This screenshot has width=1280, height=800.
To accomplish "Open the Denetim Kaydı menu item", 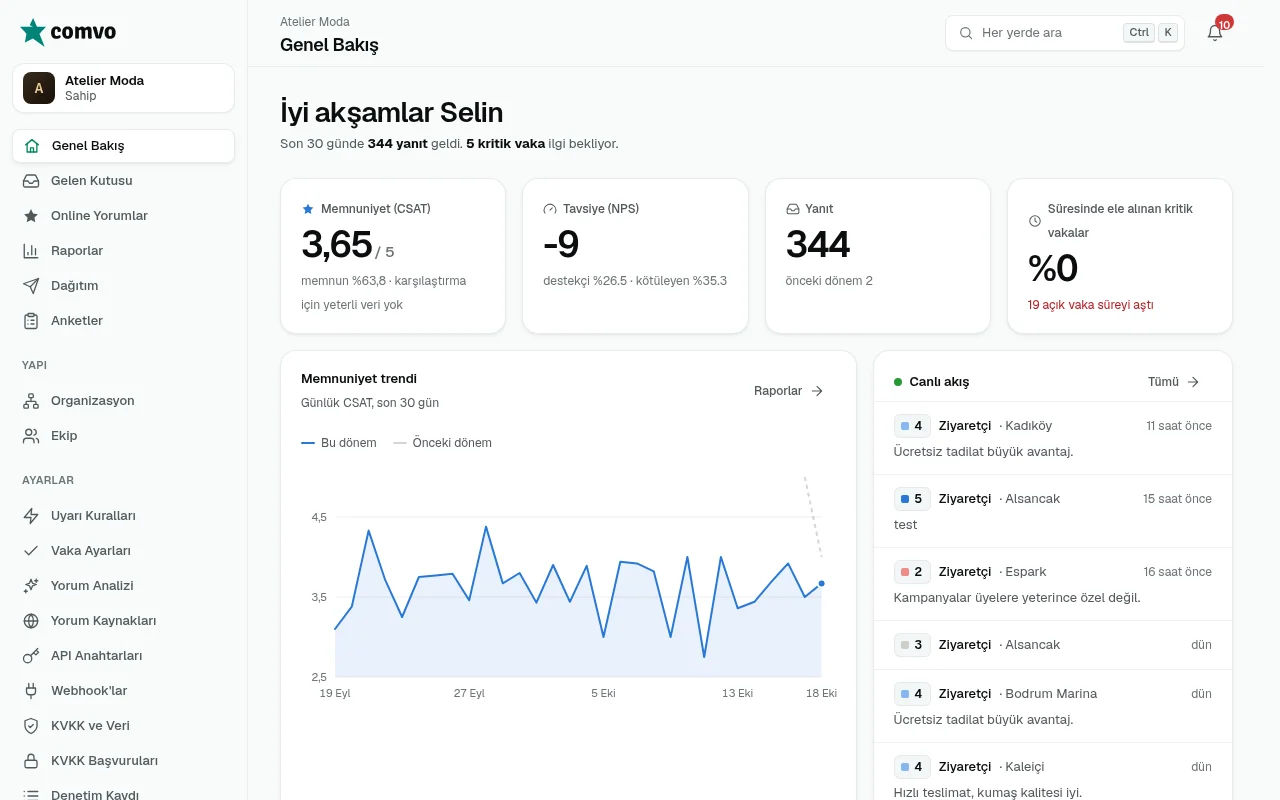I will click(x=124, y=795).
